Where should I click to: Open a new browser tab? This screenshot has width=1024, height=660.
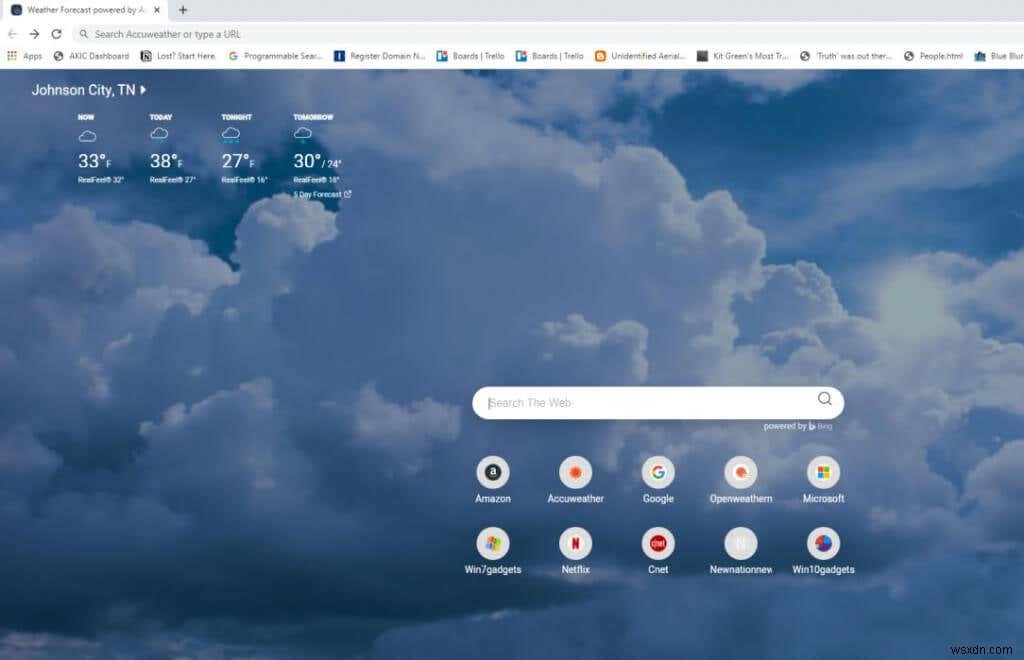tap(181, 11)
